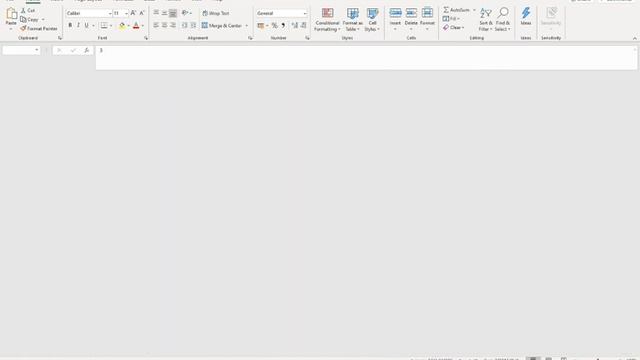The width and height of the screenshot is (640, 360).
Task: Copy the selection using the Copy button
Action: [29, 19]
